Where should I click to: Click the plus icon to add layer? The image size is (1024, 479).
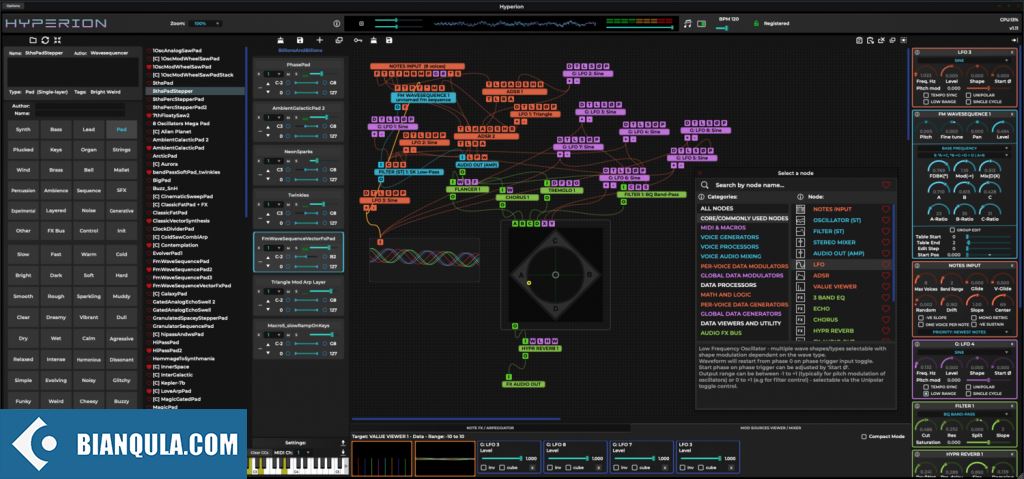coord(319,40)
